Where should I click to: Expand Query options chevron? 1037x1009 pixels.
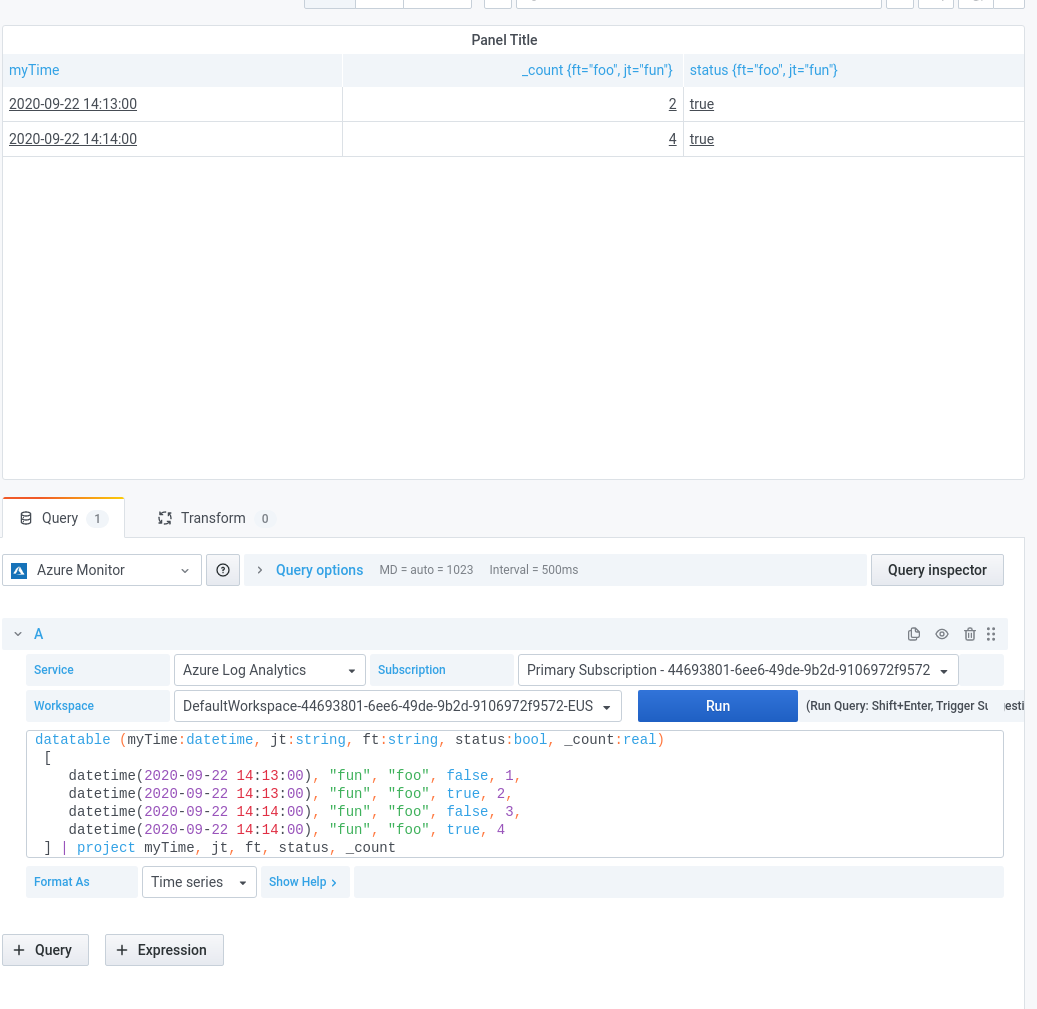260,570
